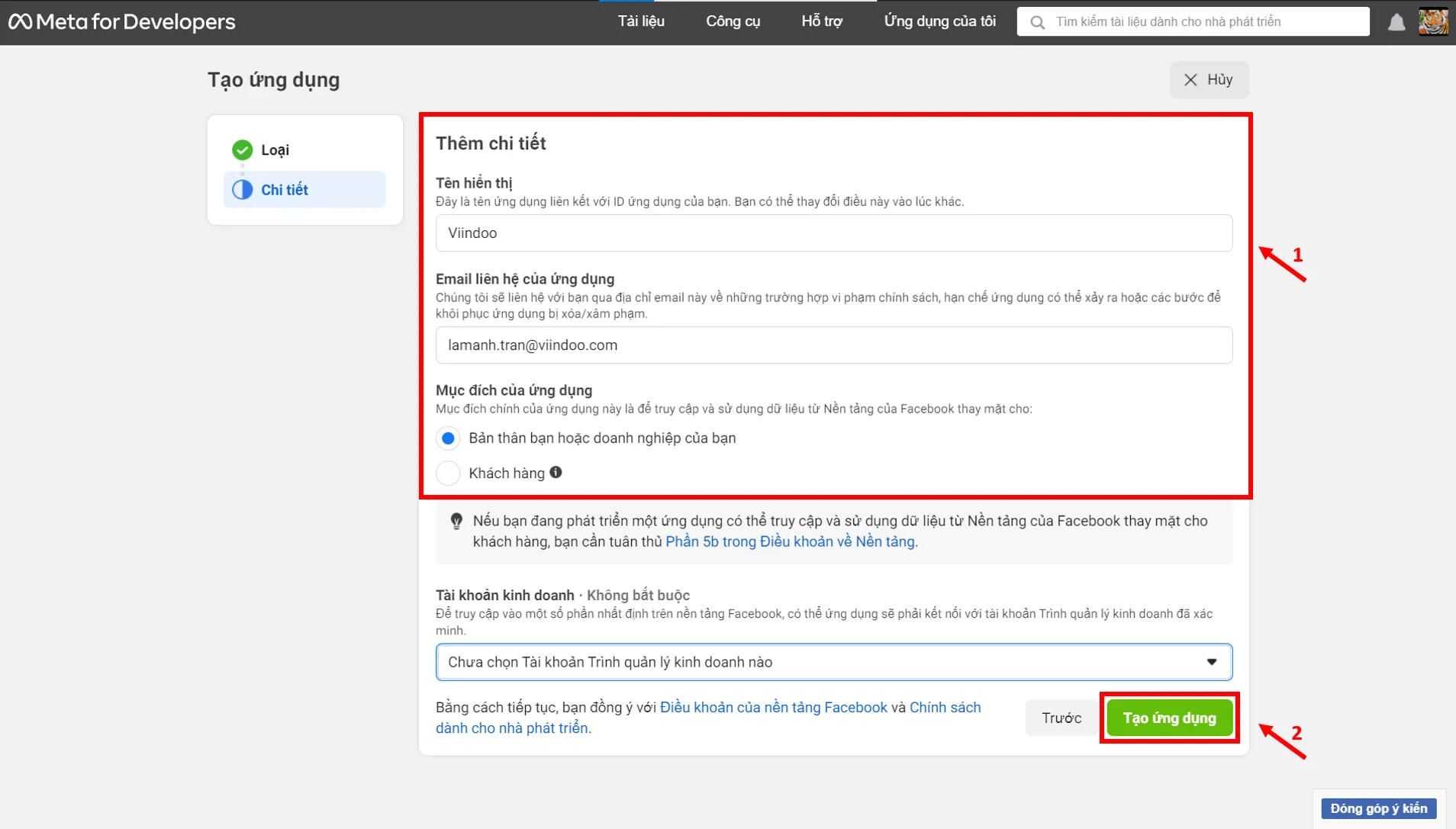Click the app contact email input field
This screenshot has height=829, width=1456.
(x=833, y=345)
